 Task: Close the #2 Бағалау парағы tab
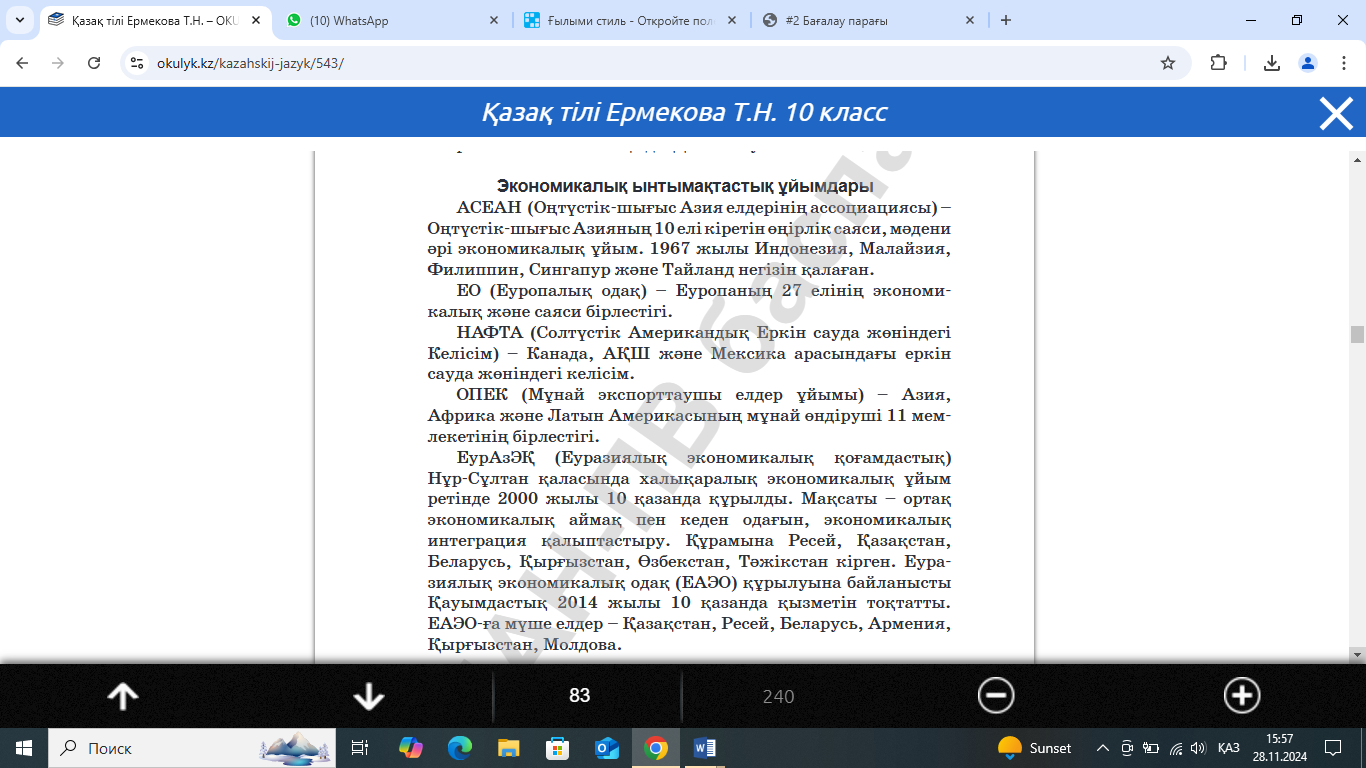968,20
